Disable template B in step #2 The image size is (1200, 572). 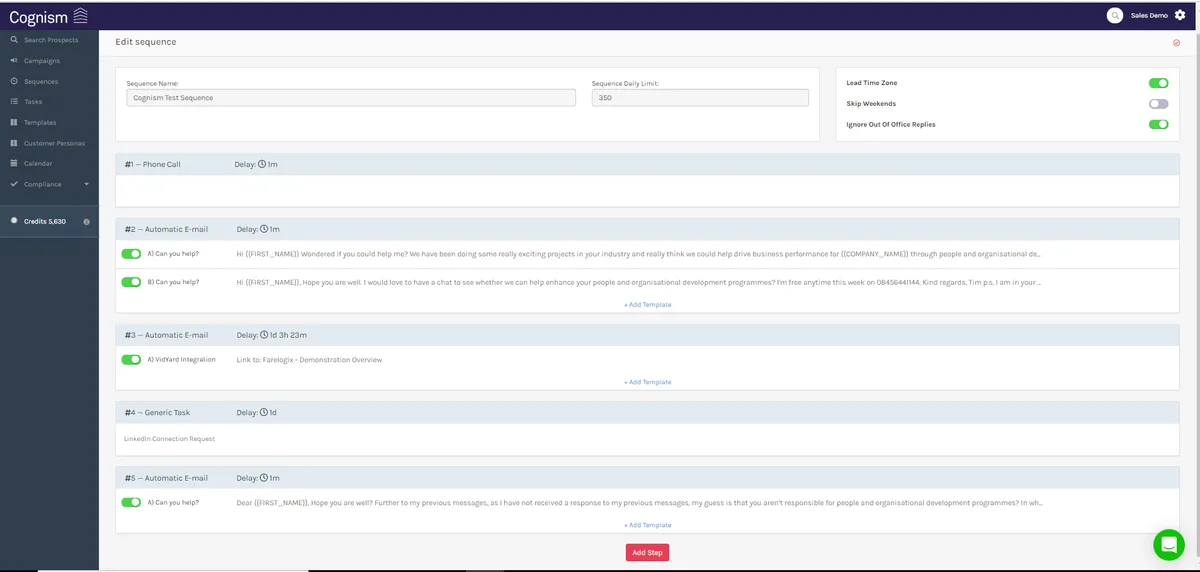coord(131,282)
